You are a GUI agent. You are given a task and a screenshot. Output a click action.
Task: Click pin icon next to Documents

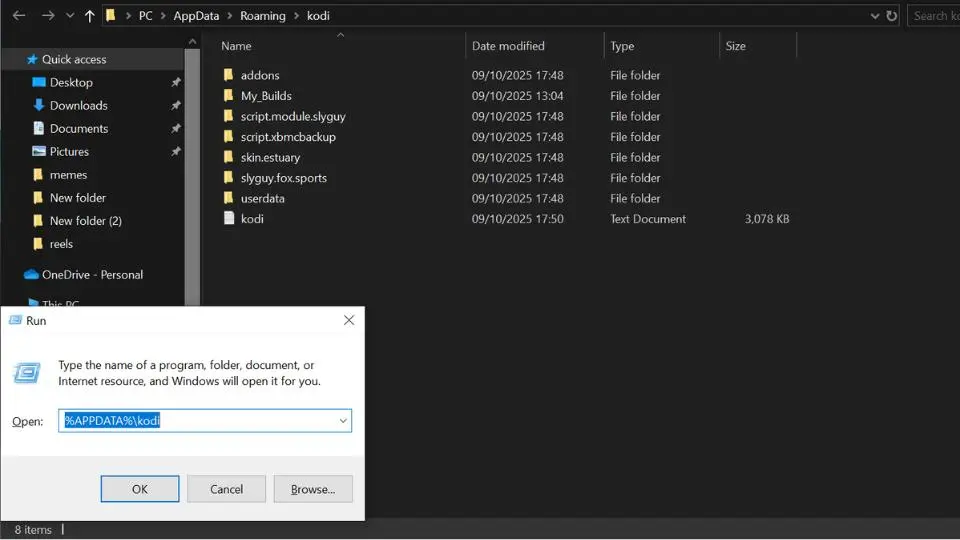[176, 129]
